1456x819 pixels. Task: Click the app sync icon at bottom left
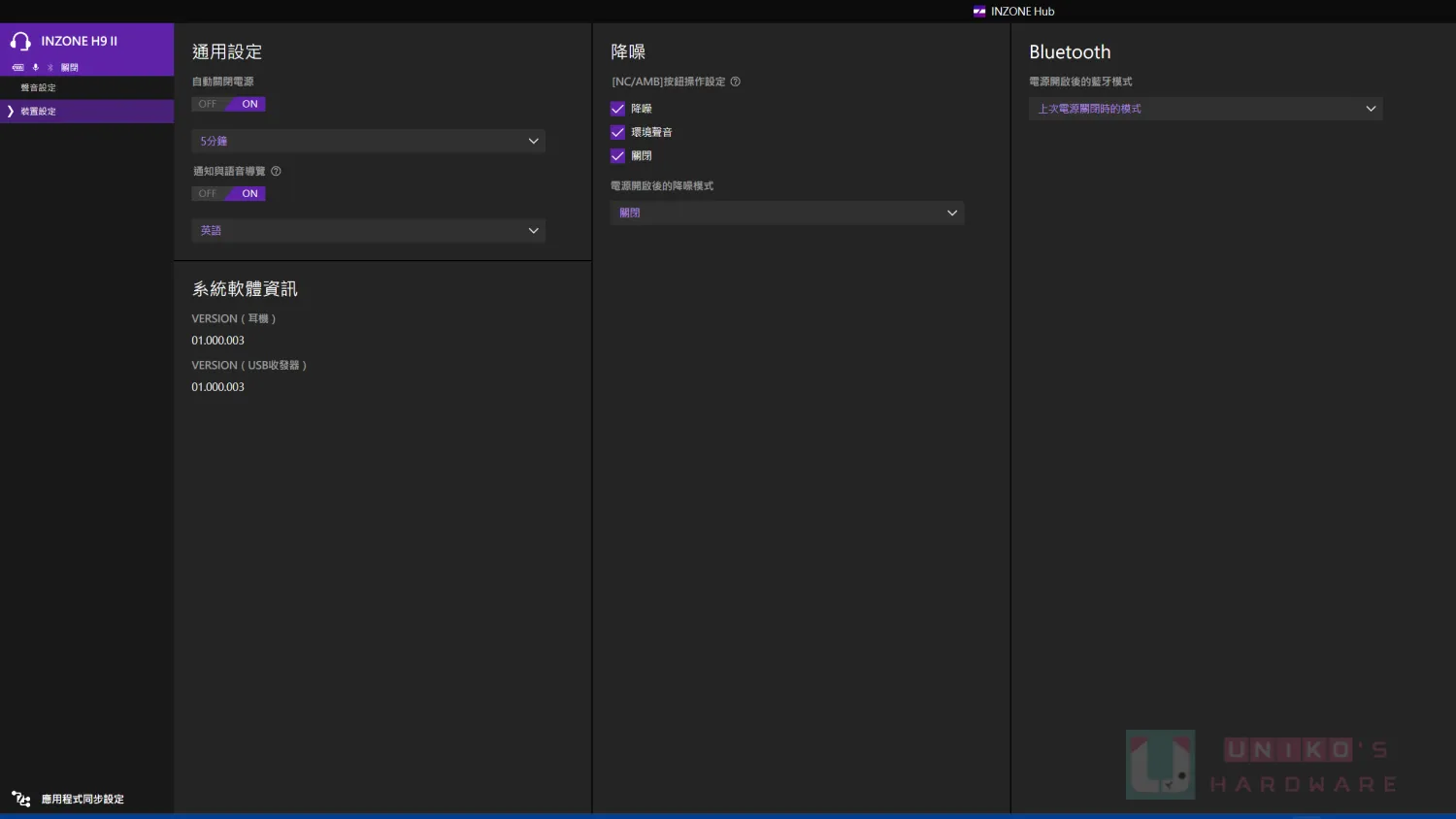[x=20, y=799]
